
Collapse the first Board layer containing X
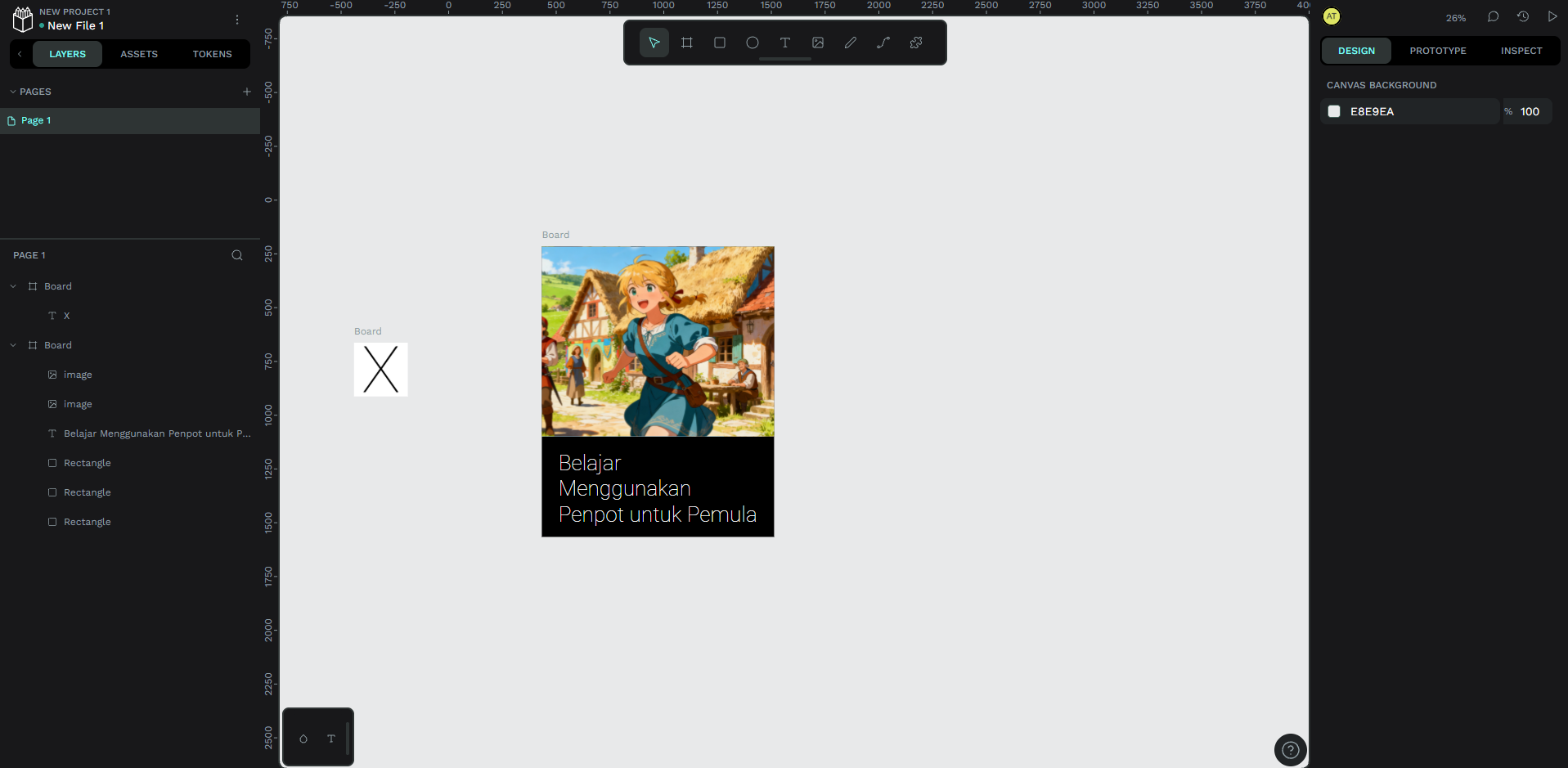13,286
